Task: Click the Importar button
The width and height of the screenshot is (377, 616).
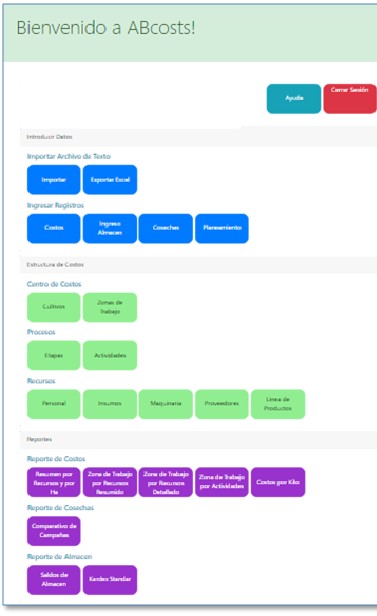Action: pyautogui.click(x=53, y=180)
